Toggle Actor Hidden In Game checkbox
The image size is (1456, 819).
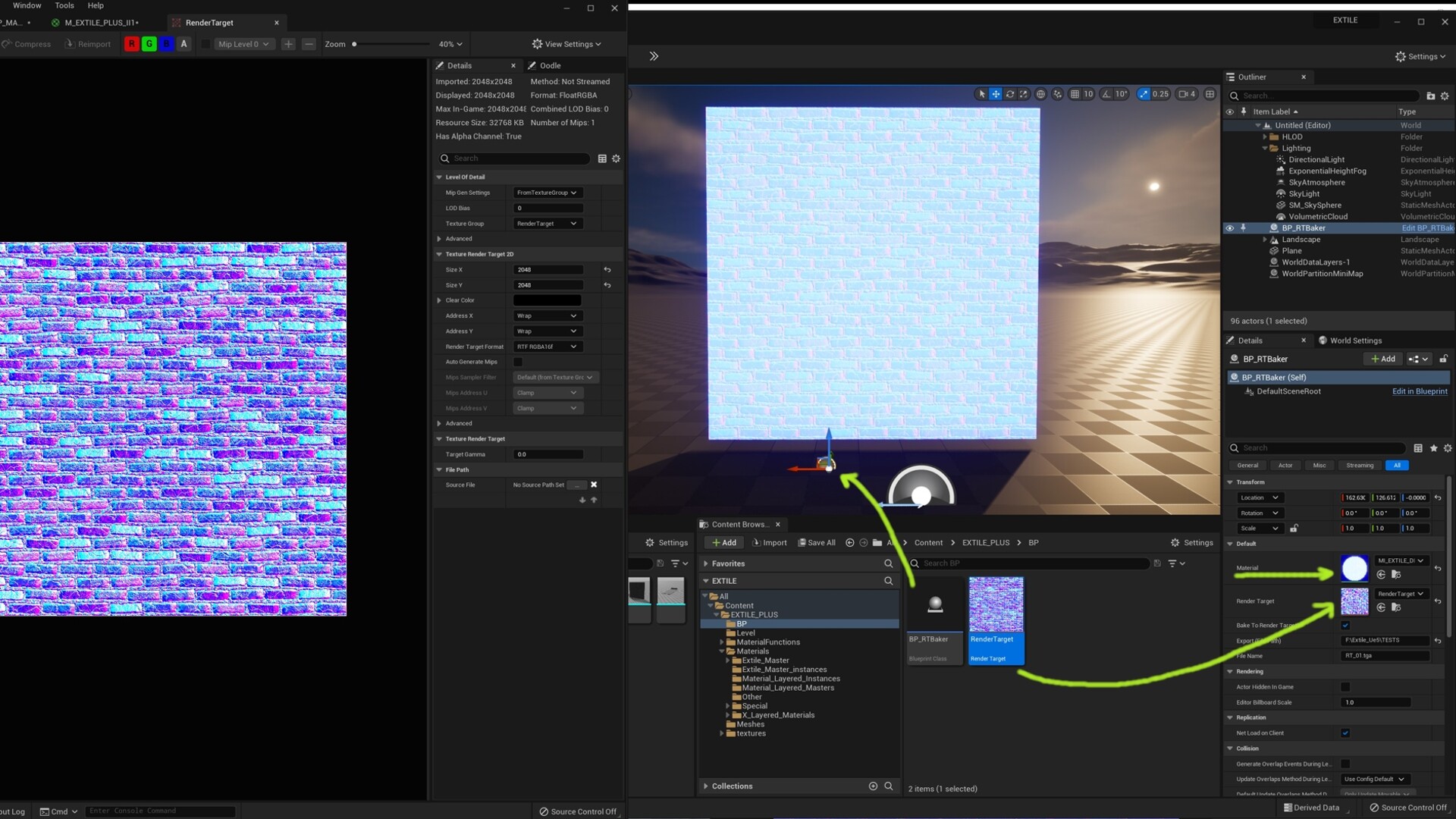click(1345, 687)
